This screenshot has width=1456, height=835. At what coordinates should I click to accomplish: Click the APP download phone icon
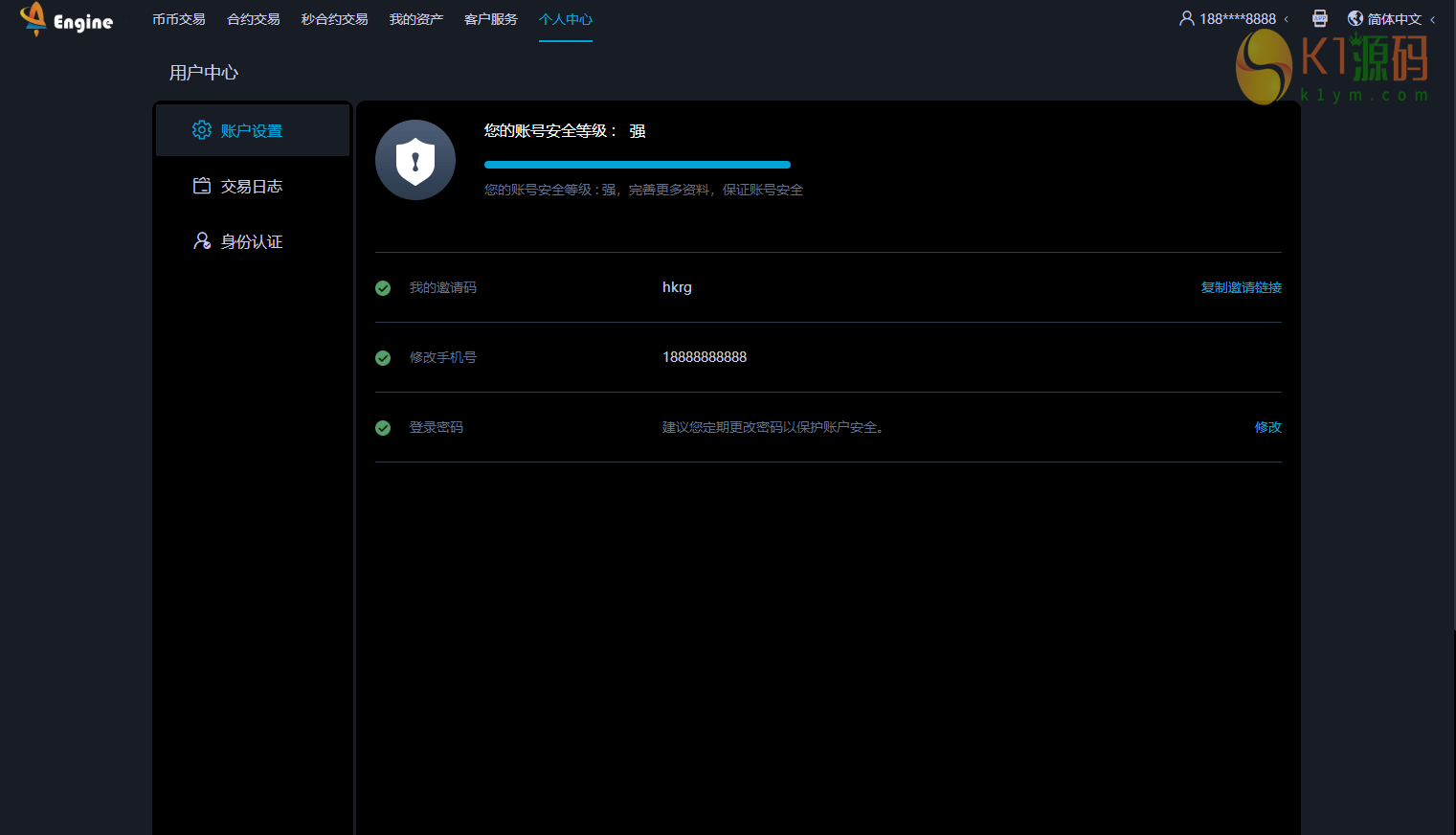tap(1319, 18)
